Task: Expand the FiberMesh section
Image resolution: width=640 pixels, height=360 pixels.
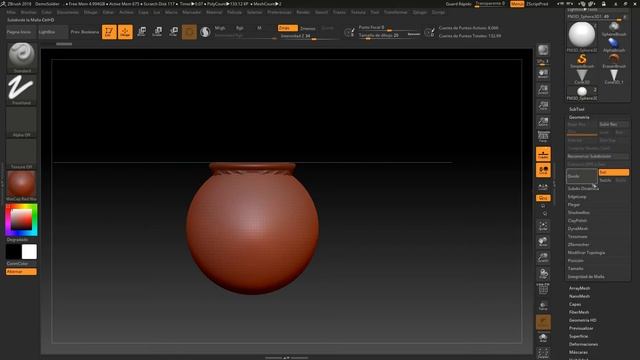Action: point(579,312)
